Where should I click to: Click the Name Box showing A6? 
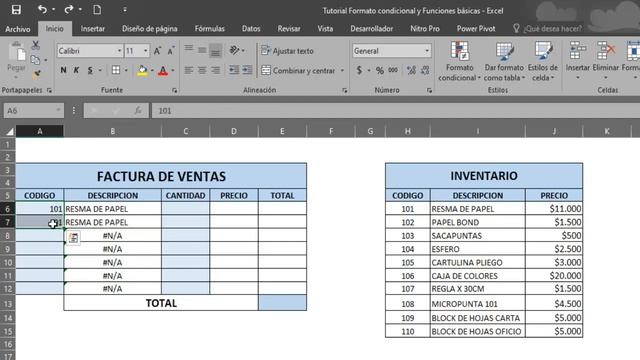tap(33, 111)
